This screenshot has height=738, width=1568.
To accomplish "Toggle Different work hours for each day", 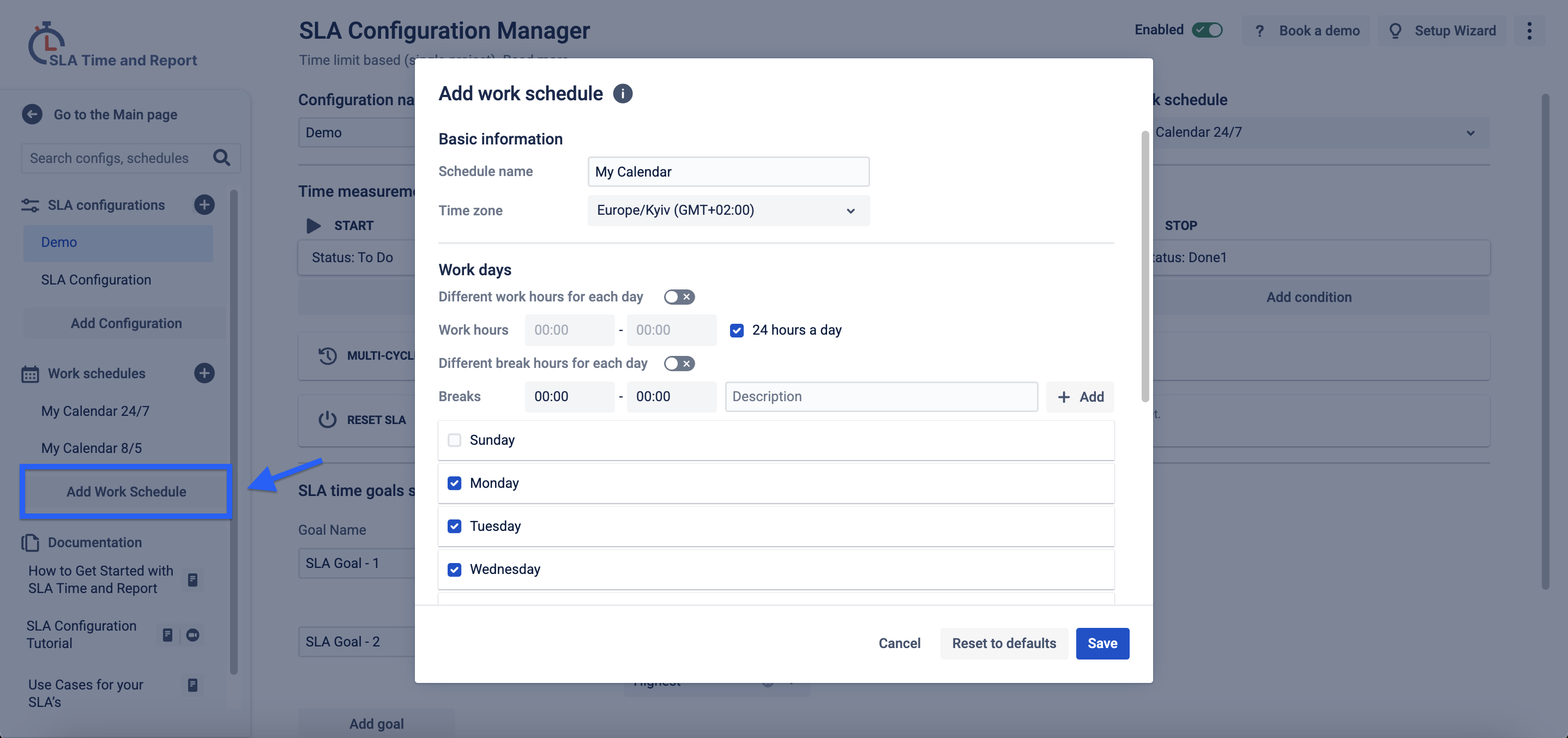I will 679,297.
